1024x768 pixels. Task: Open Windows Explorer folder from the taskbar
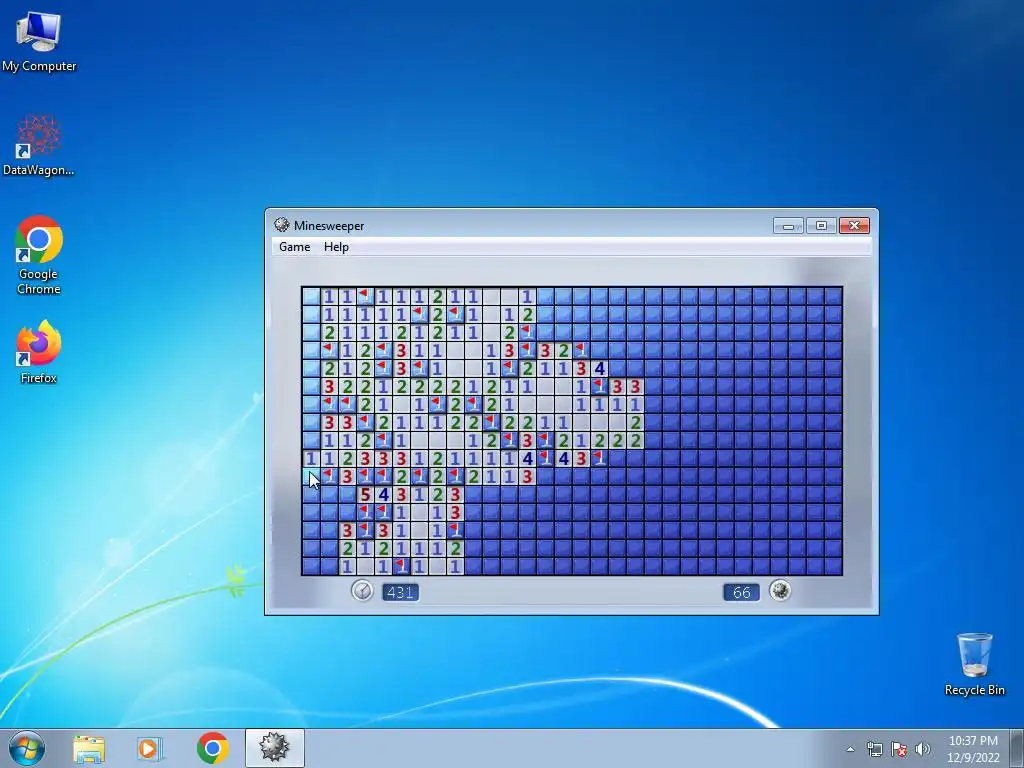tap(89, 748)
